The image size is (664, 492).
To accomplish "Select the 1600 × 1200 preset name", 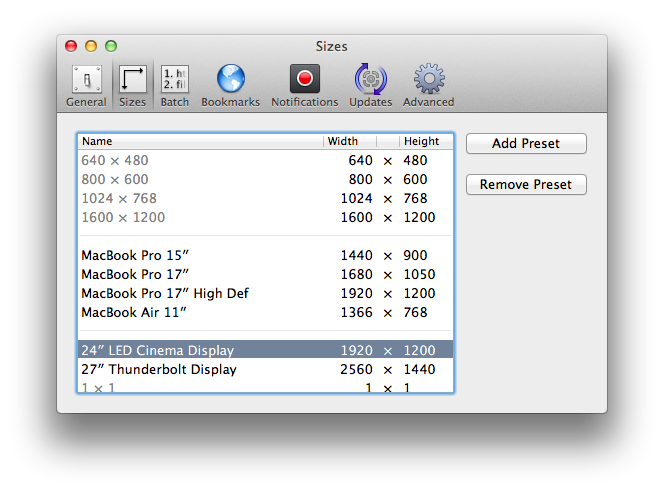I will (123, 218).
